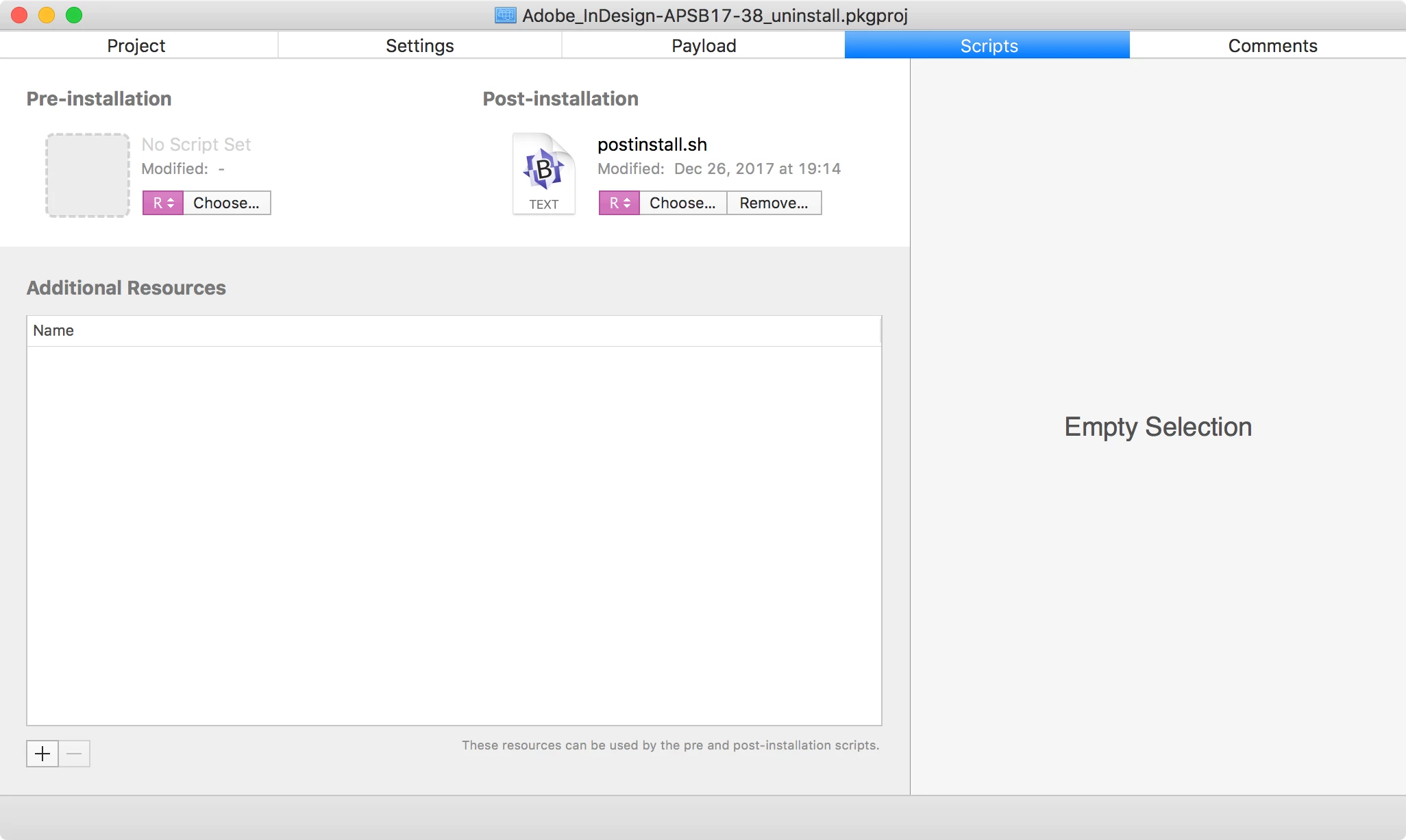Click the pkgproj document icon in title

(505, 15)
